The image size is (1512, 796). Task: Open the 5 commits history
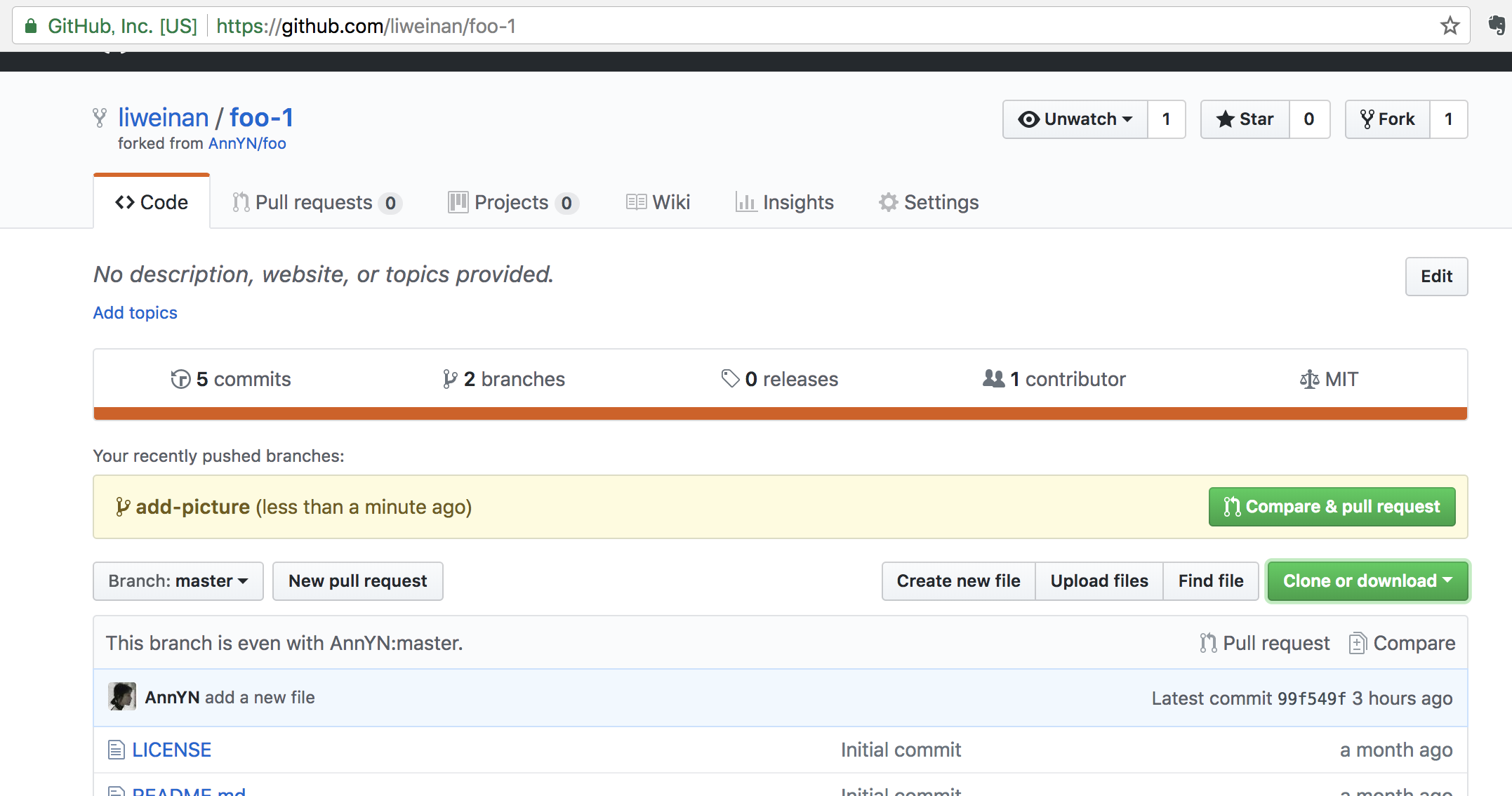pos(231,379)
